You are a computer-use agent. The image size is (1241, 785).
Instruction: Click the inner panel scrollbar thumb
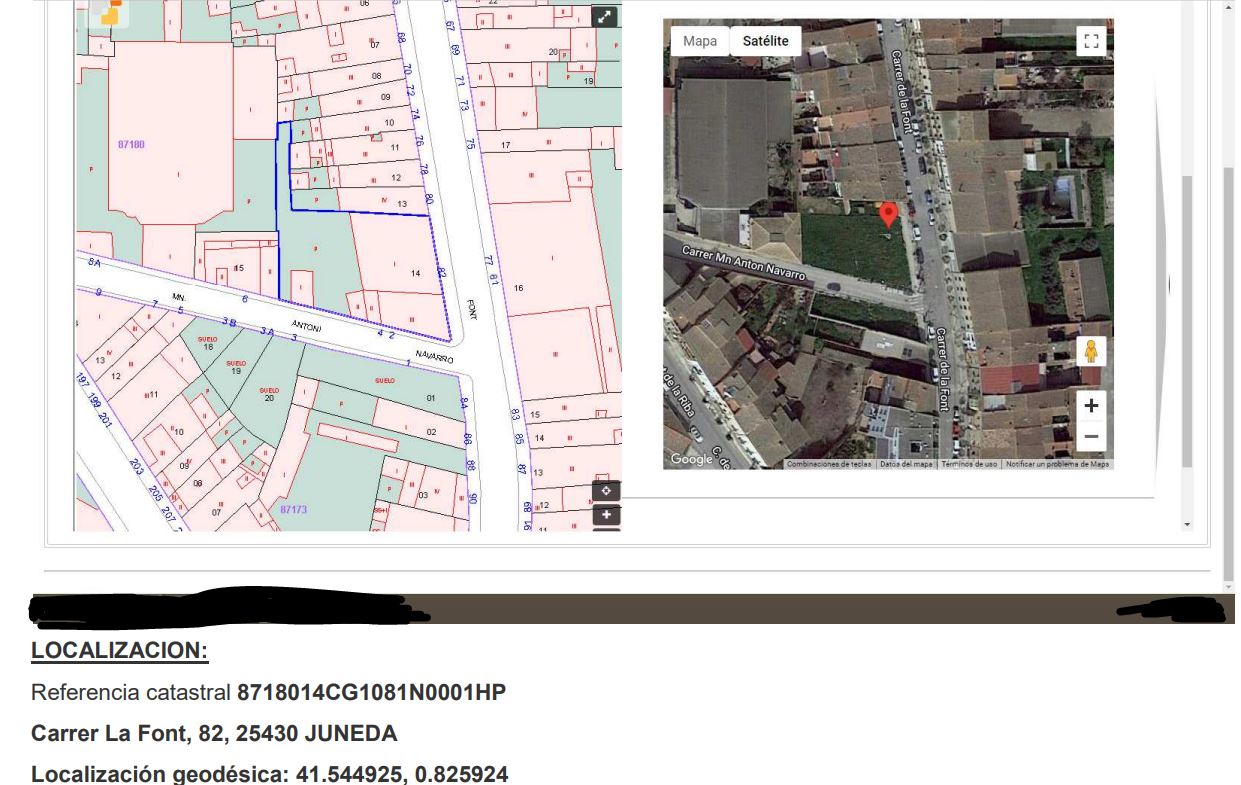1187,320
